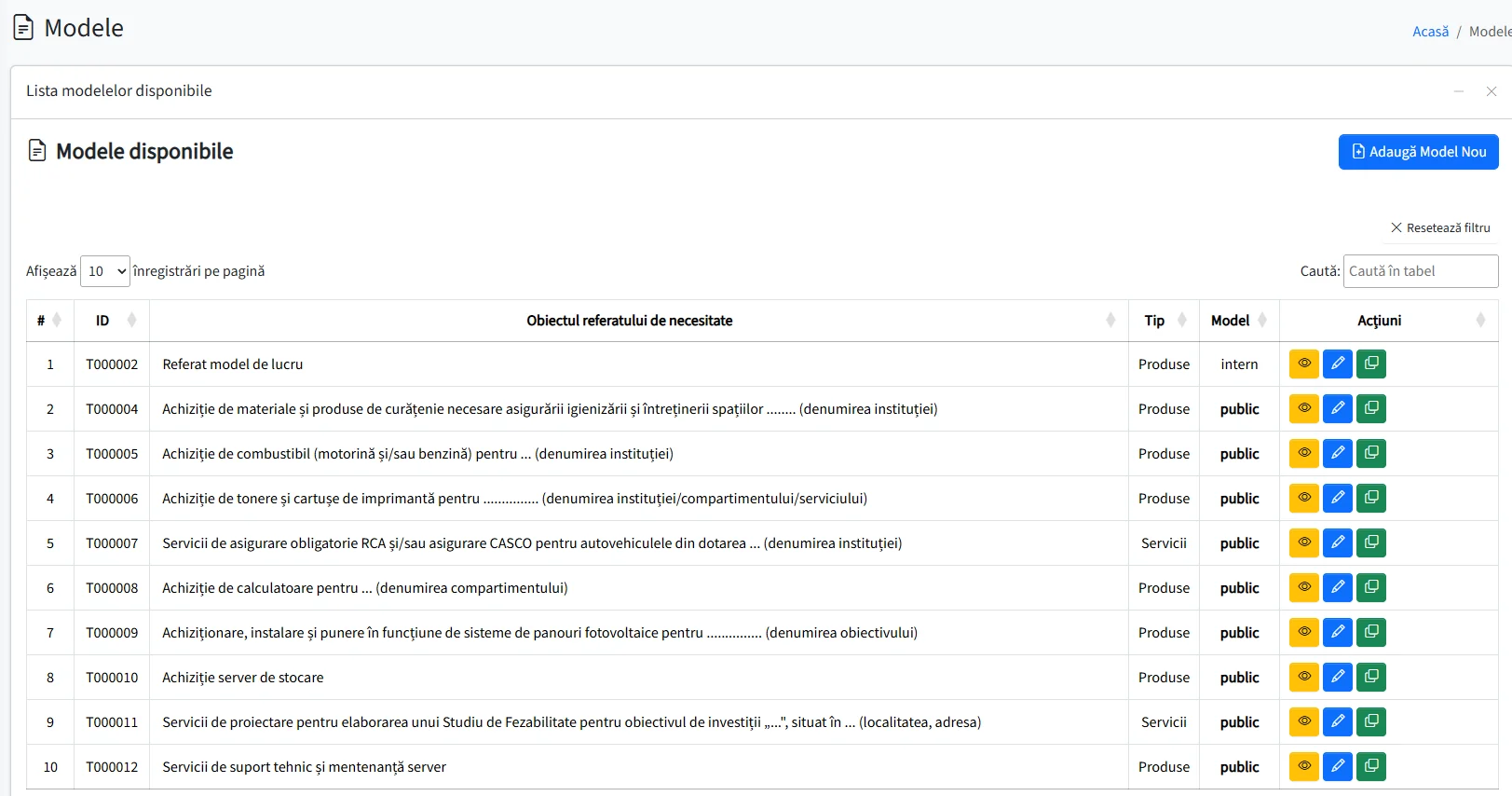Screen dimensions: 1512x796
Task: Click the Achiziție server de stocare cell
Action: click(x=639, y=678)
